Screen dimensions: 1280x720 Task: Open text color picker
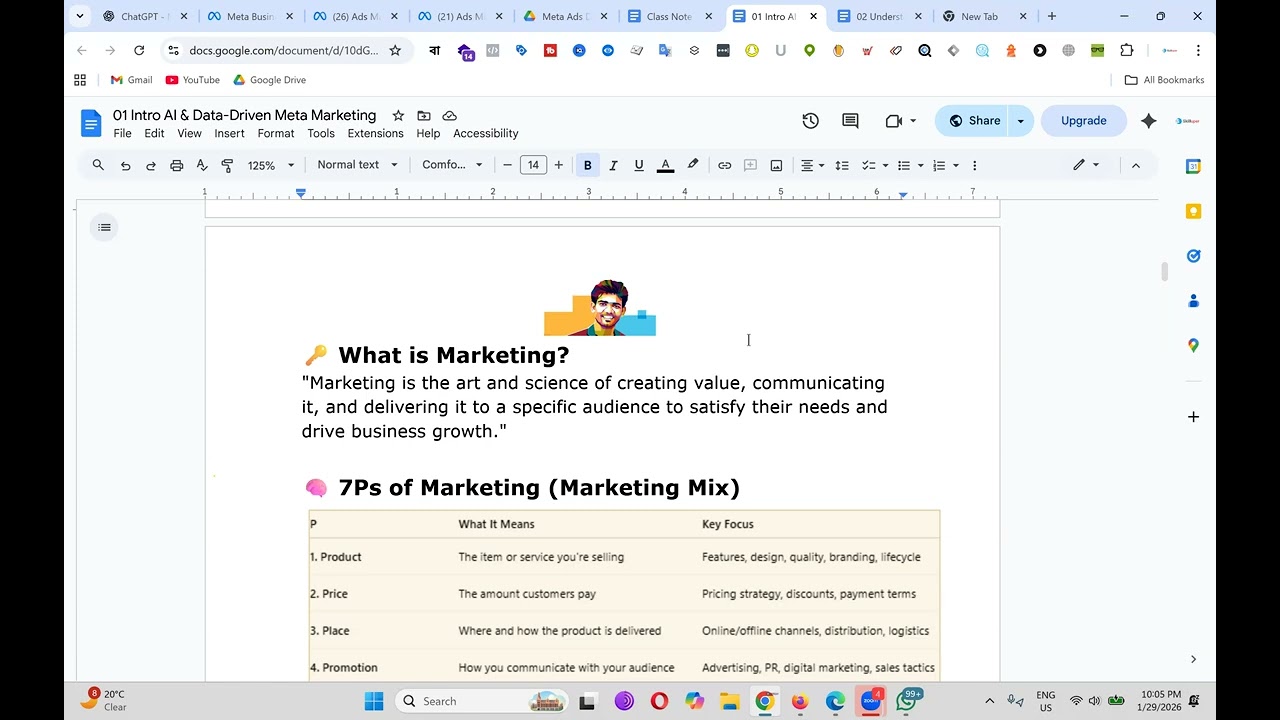point(665,165)
